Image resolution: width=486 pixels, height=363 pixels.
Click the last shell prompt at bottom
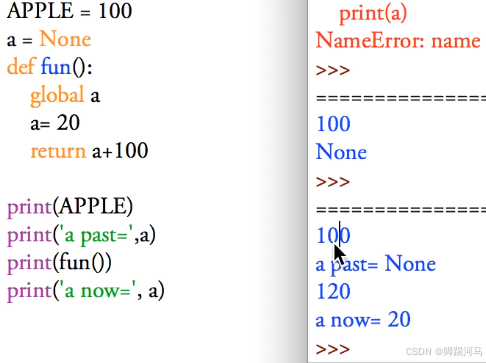point(333,349)
